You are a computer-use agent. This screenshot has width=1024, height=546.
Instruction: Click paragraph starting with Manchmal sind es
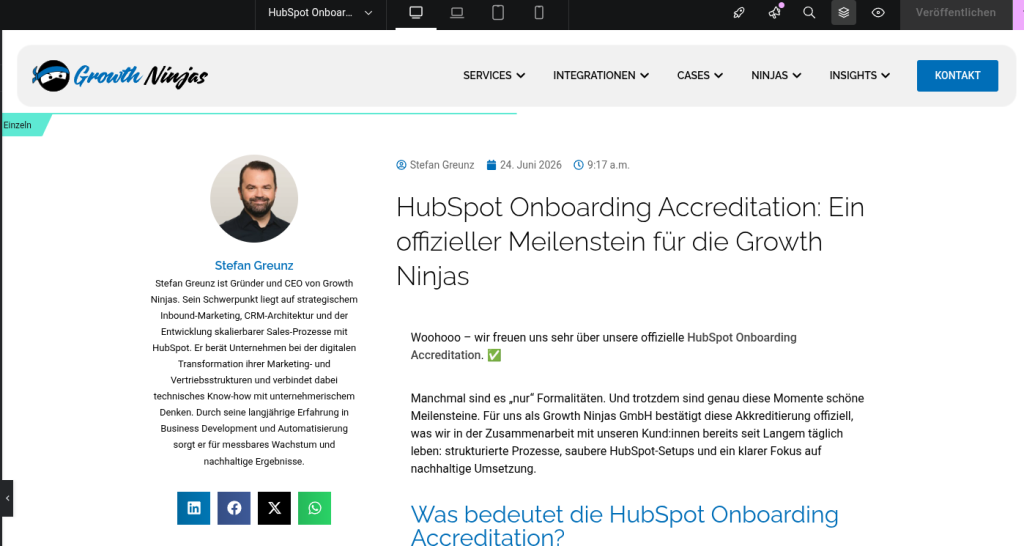click(x=637, y=434)
